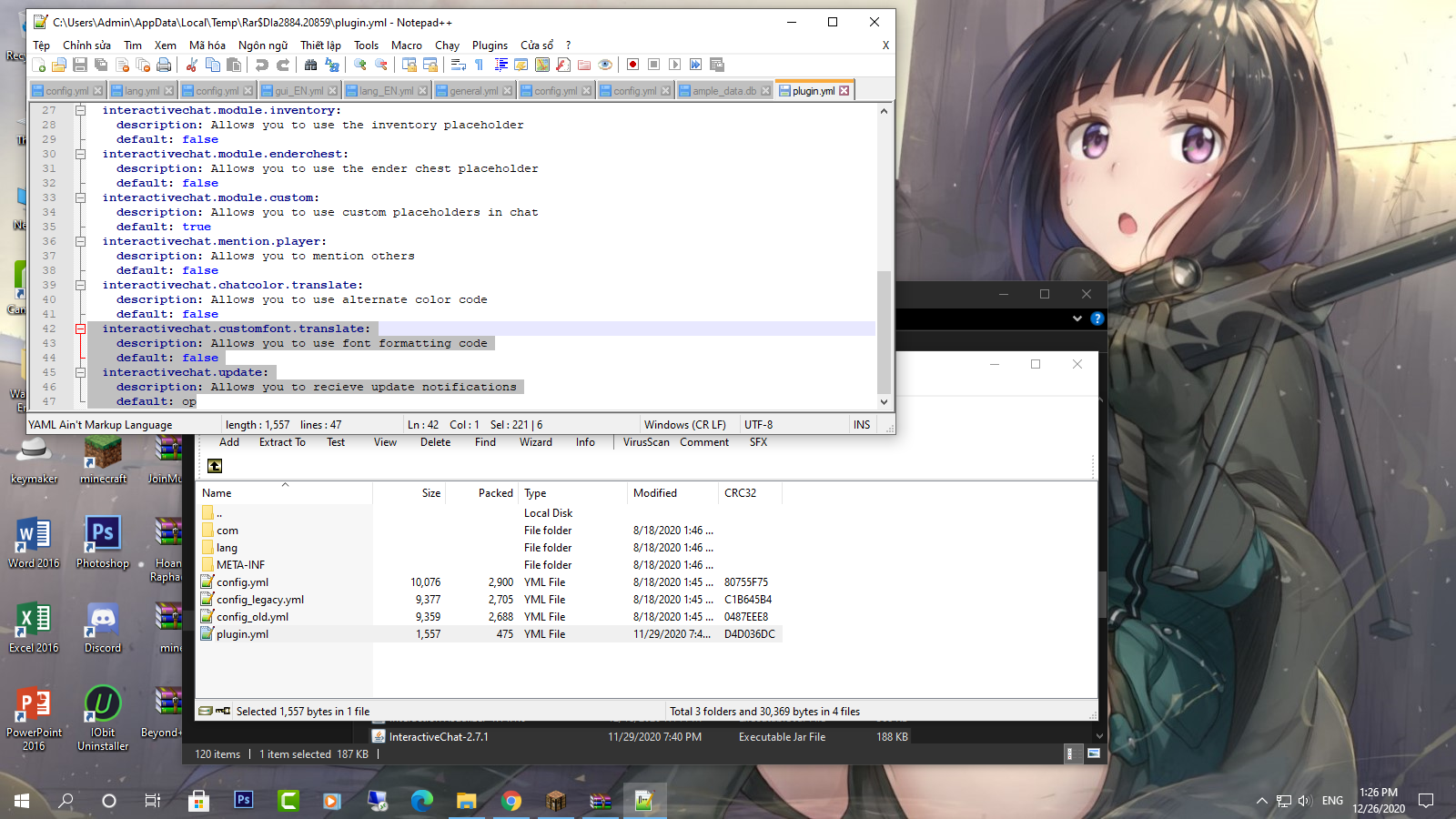Click the Zoom In magnifier icon
Viewport: 1456px width, 819px height.
360,65
